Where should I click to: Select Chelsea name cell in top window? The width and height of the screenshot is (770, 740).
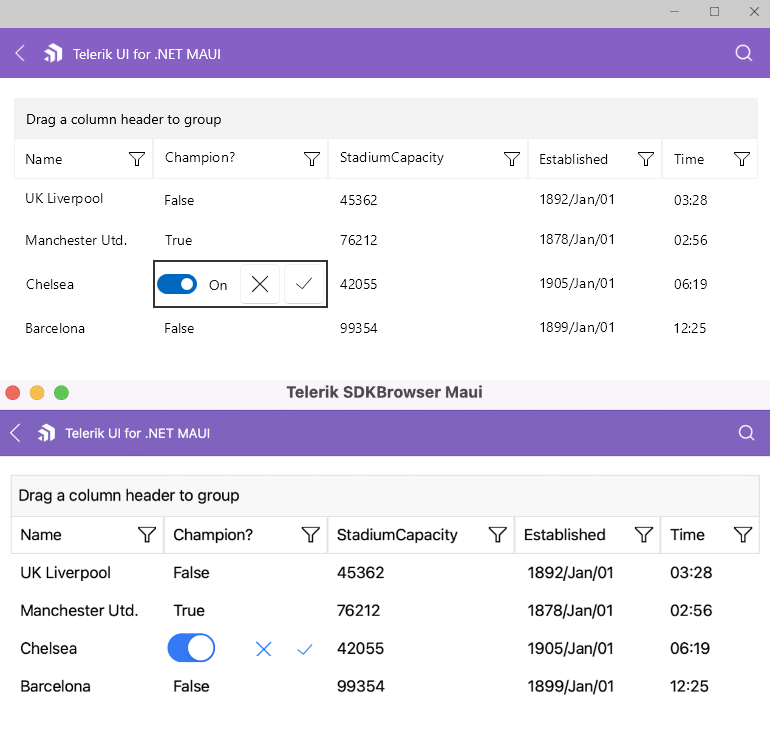[x=50, y=284]
